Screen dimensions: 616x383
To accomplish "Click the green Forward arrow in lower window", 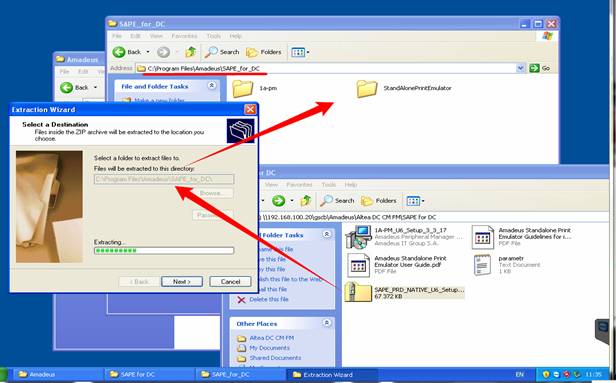I will click(x=279, y=201).
